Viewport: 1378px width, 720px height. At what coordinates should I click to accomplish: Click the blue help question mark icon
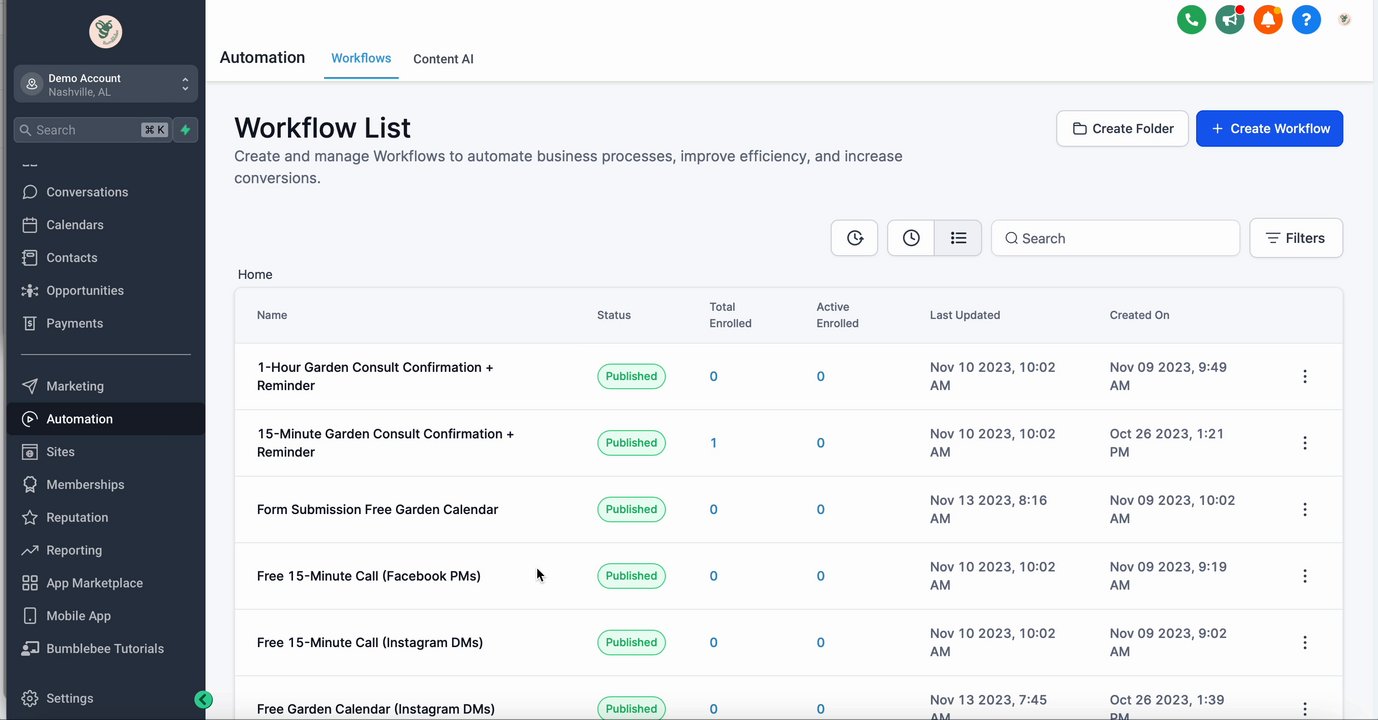[1306, 19]
